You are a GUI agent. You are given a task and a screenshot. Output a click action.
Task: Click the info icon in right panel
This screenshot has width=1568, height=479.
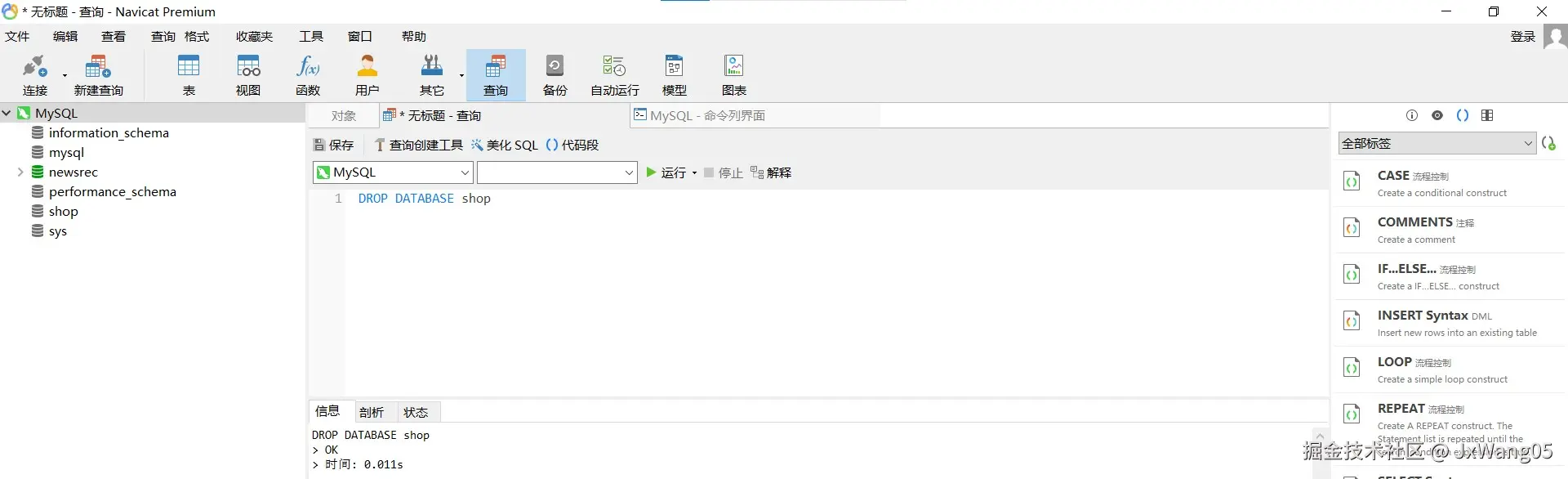tap(1412, 115)
